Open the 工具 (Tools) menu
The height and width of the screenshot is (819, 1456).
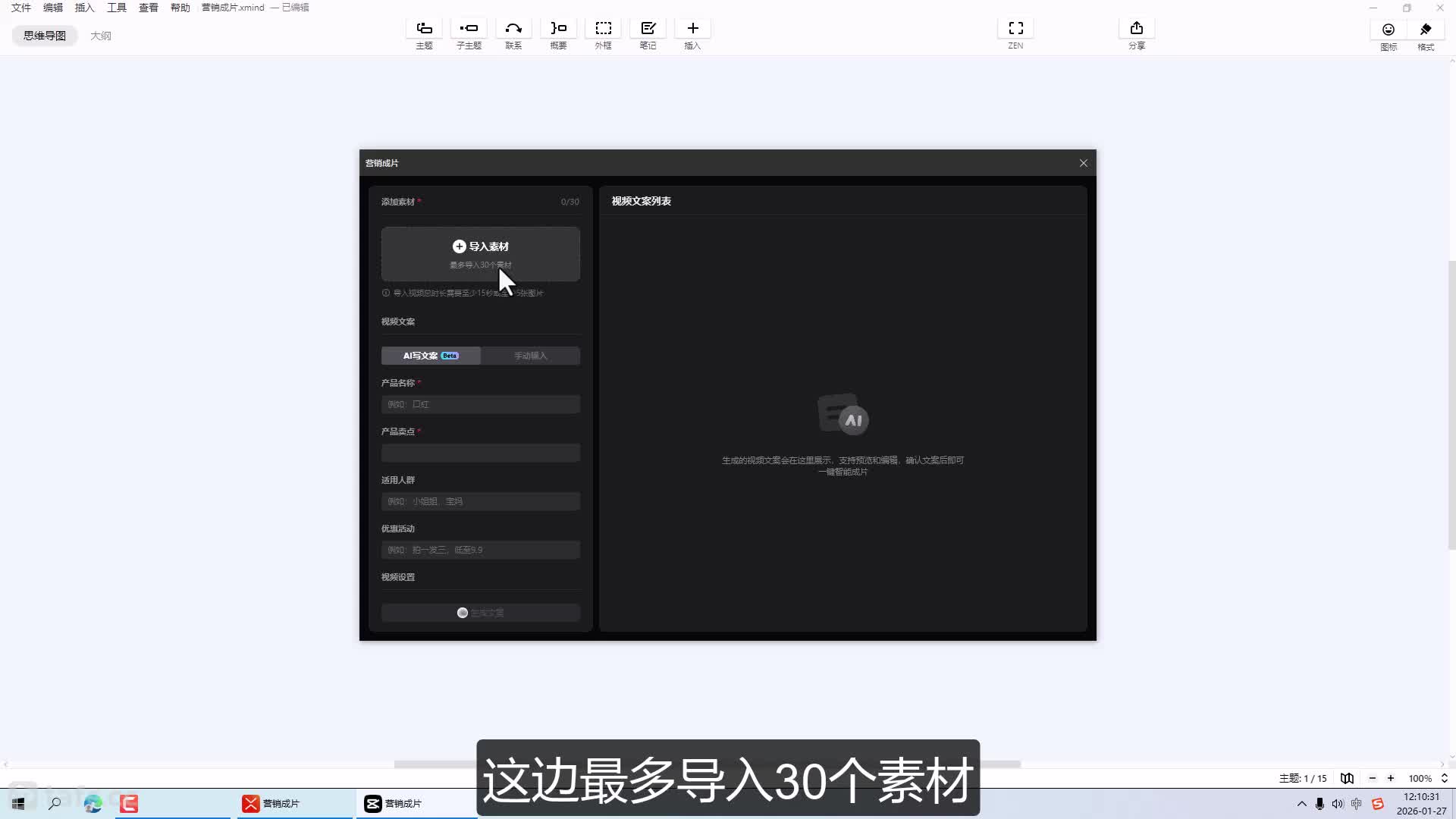pyautogui.click(x=116, y=8)
